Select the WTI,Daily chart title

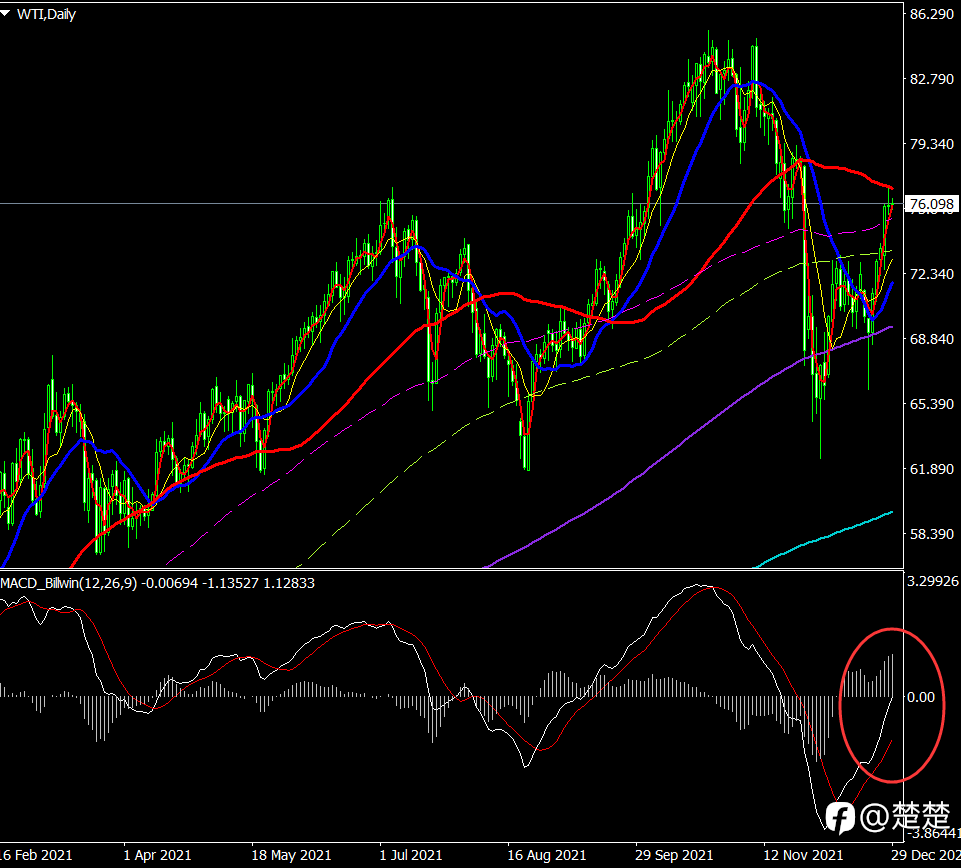tap(47, 14)
